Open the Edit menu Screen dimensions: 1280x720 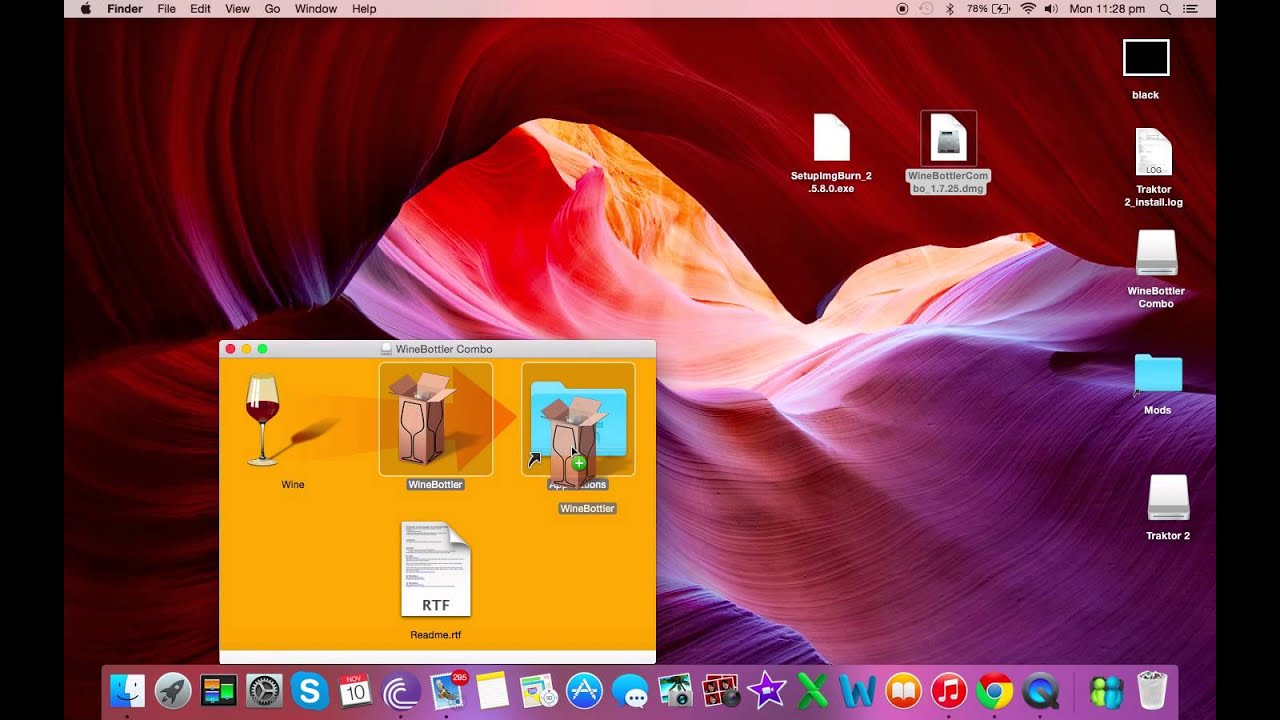pyautogui.click(x=200, y=9)
